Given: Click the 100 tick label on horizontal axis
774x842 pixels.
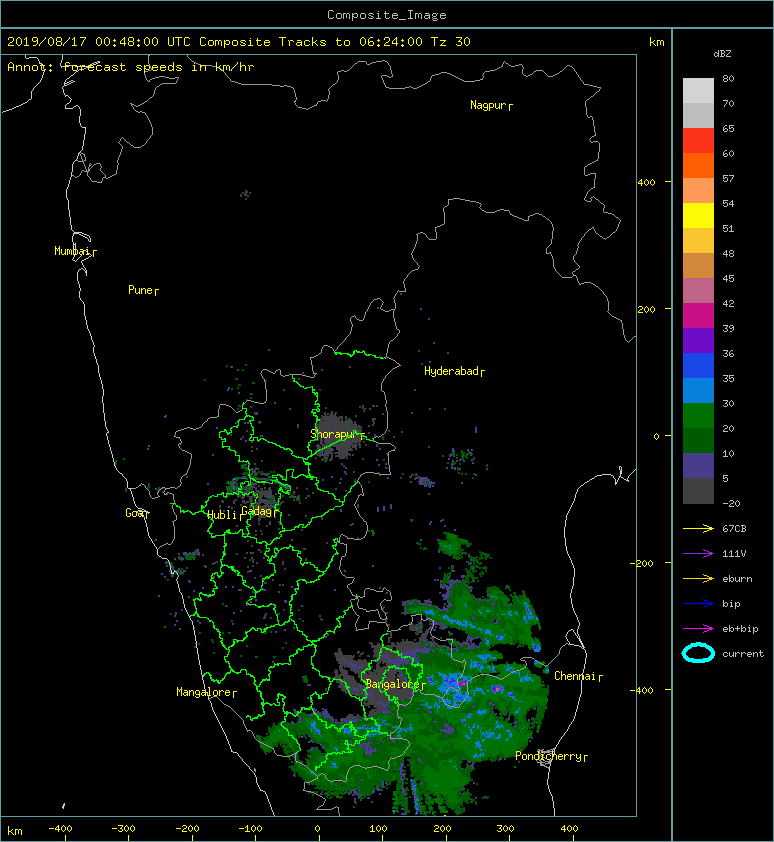Looking at the screenshot, I should 378,829.
